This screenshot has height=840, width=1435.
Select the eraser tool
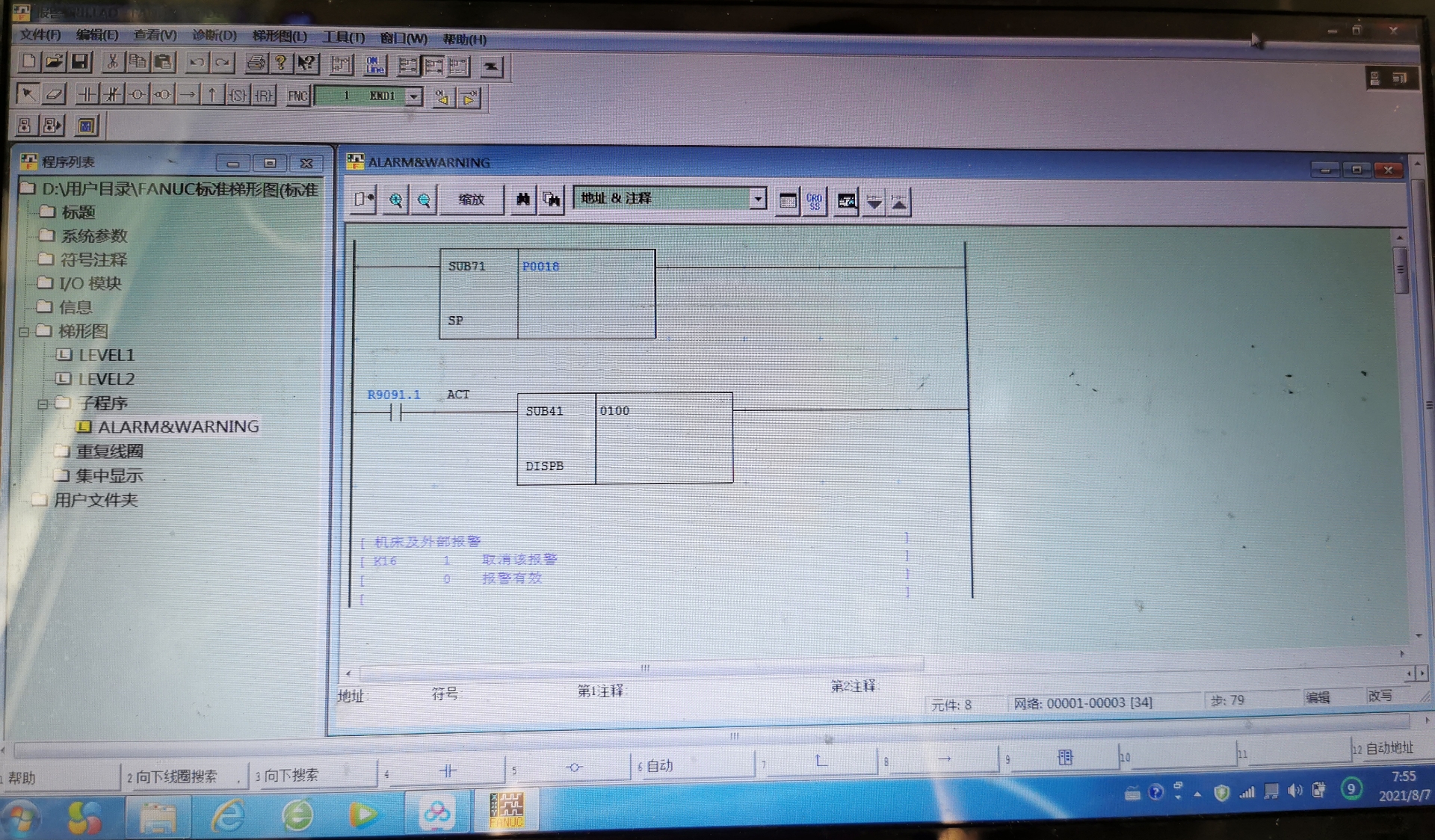point(54,95)
